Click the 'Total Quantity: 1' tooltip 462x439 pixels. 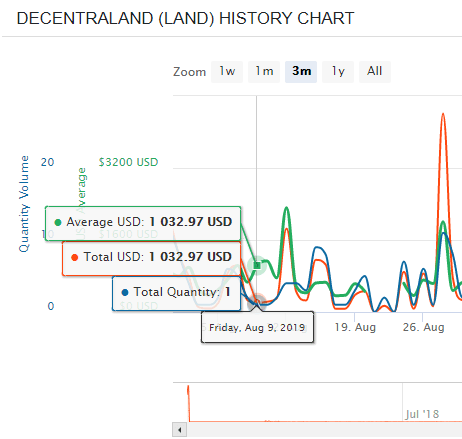(x=176, y=293)
